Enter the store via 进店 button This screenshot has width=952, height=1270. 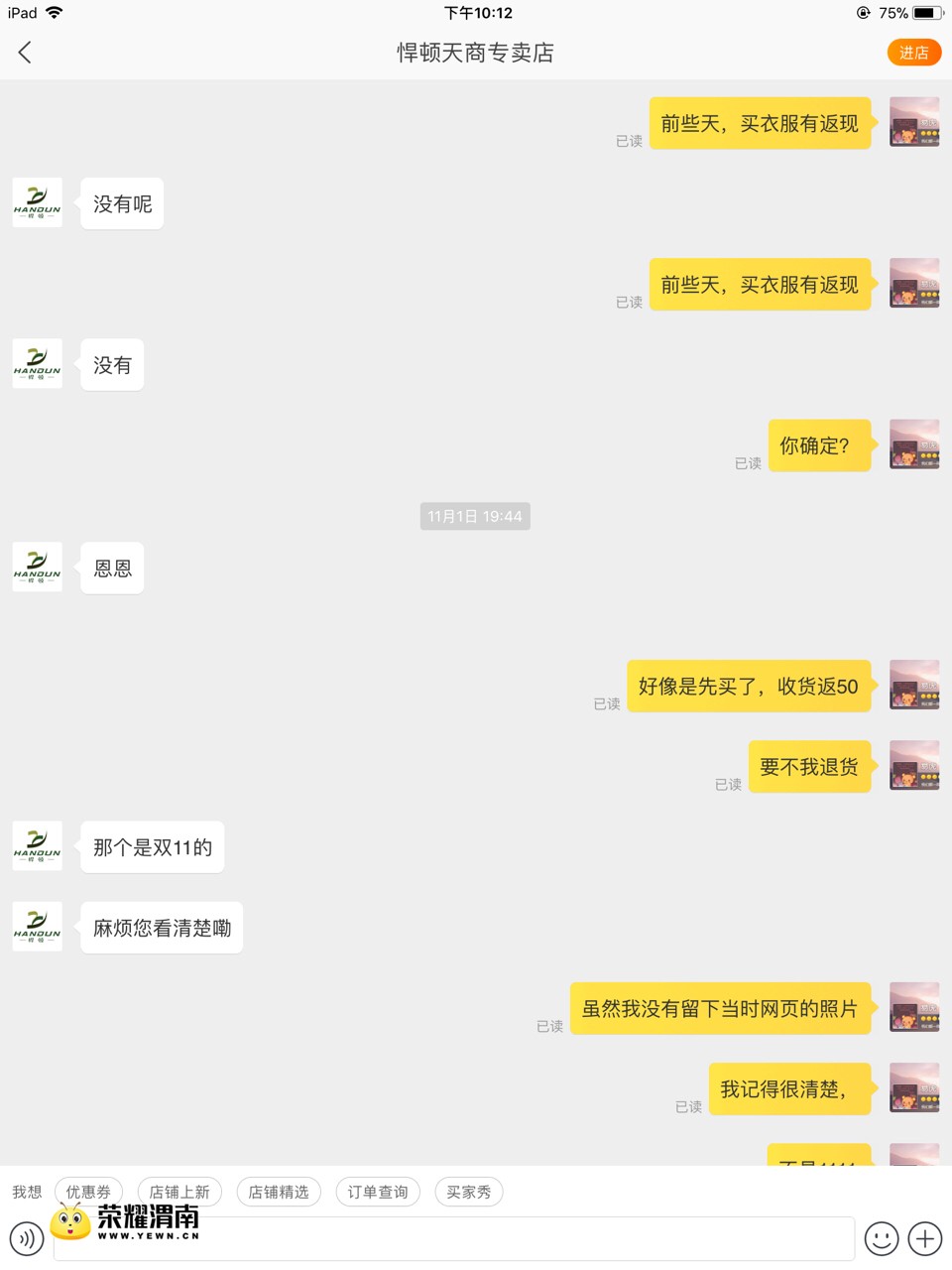coord(913,53)
